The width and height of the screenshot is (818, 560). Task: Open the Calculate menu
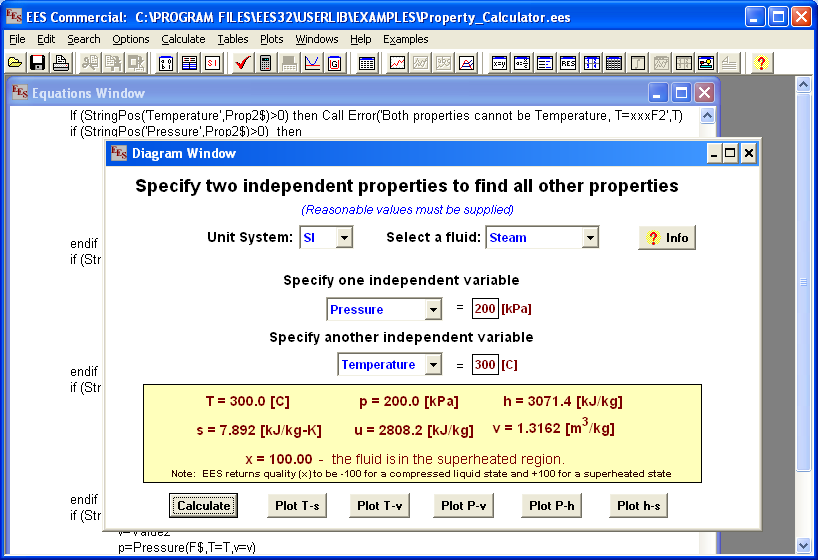point(183,39)
